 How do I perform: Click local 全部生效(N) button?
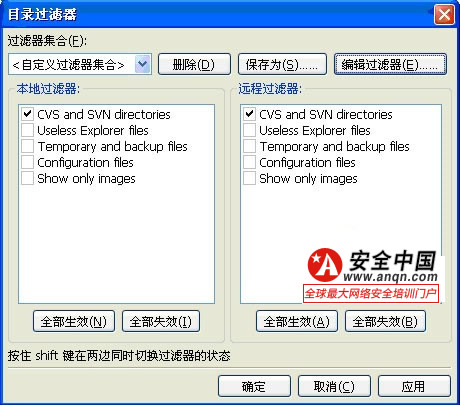point(74,321)
